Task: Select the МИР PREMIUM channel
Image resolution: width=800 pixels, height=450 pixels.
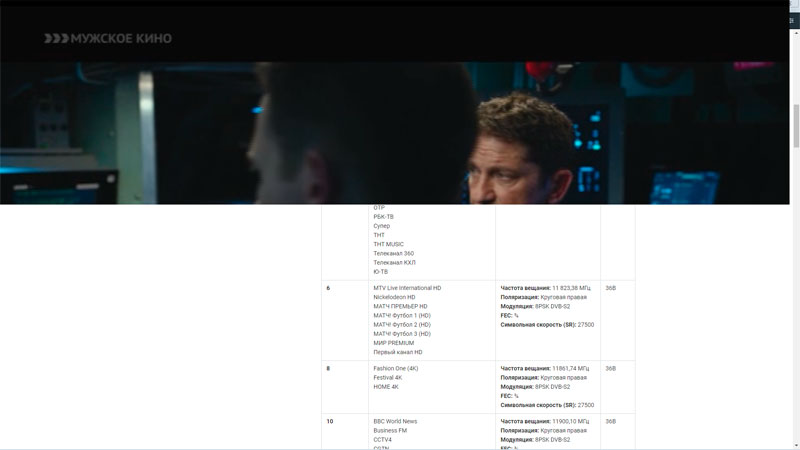Action: point(393,343)
